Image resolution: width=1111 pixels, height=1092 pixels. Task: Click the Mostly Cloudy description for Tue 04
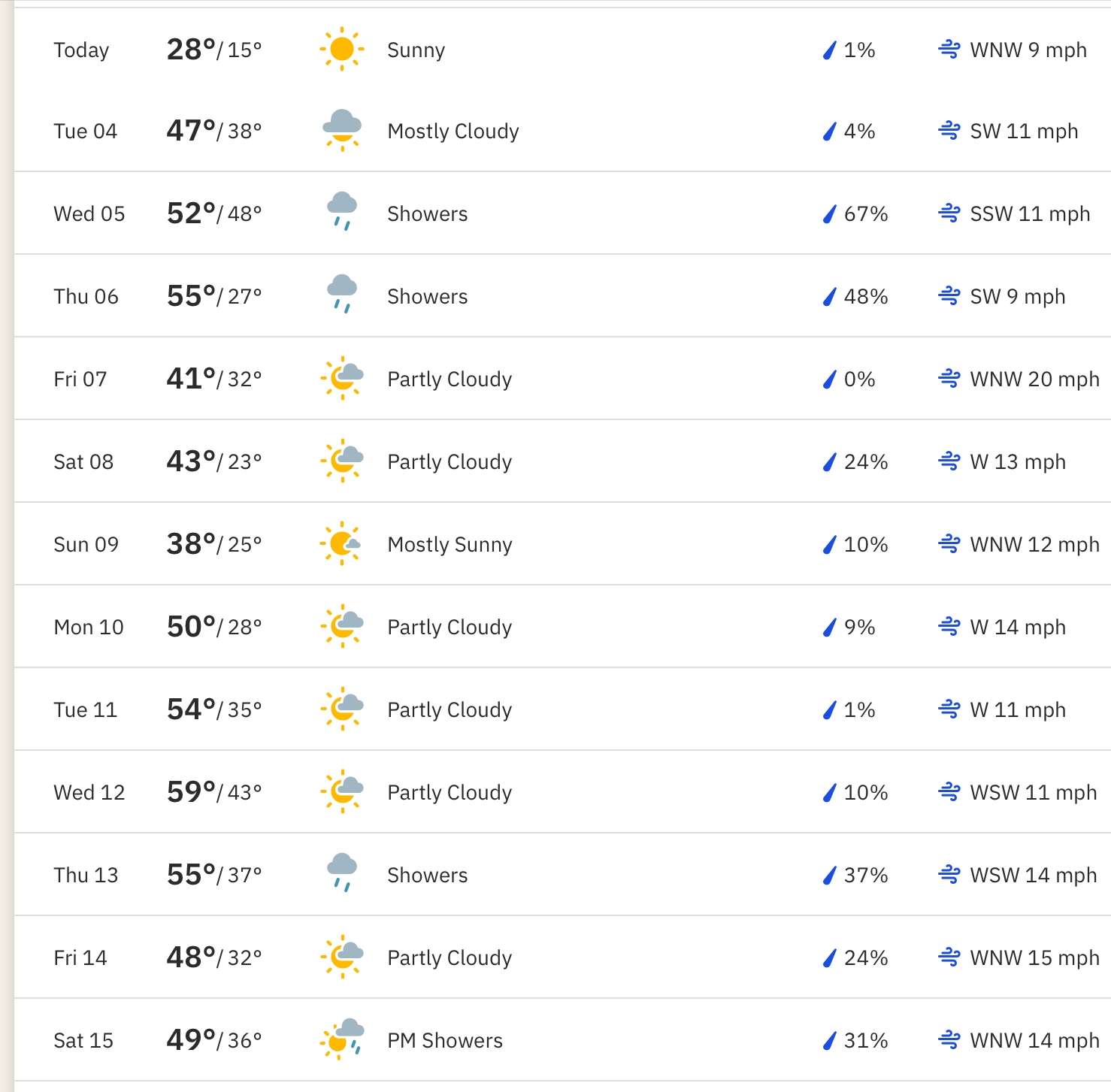click(453, 131)
